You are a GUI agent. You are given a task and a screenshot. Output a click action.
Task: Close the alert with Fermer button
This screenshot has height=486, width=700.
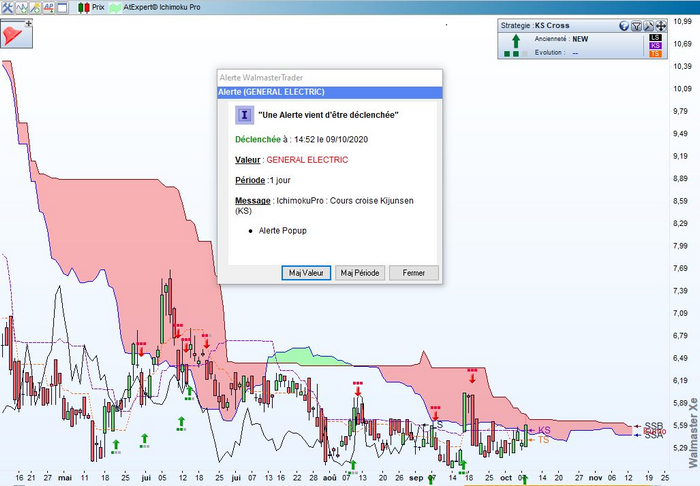coord(414,273)
